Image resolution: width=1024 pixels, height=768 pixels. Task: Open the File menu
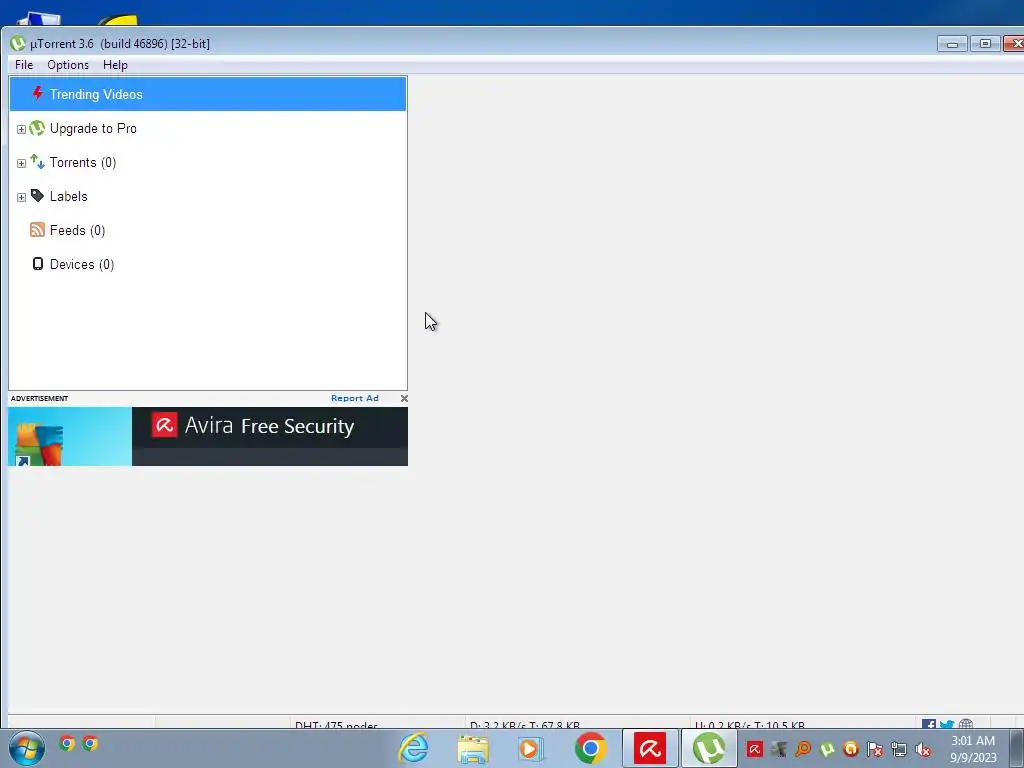(24, 65)
